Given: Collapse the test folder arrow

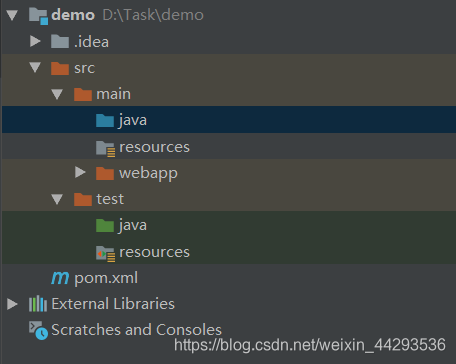Looking at the screenshot, I should tap(57, 199).
